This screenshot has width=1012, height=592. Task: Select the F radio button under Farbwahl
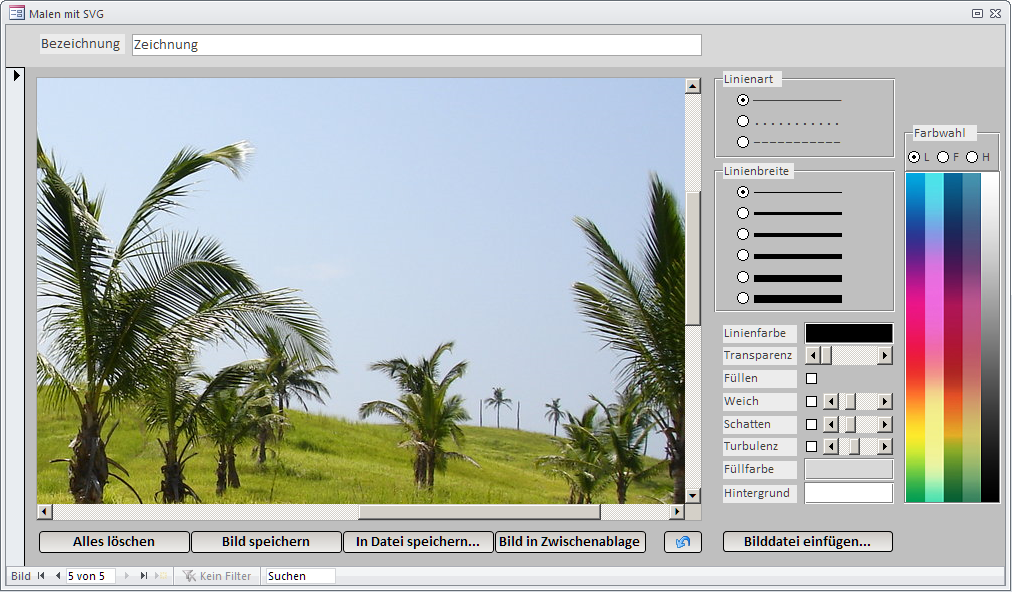pos(943,157)
